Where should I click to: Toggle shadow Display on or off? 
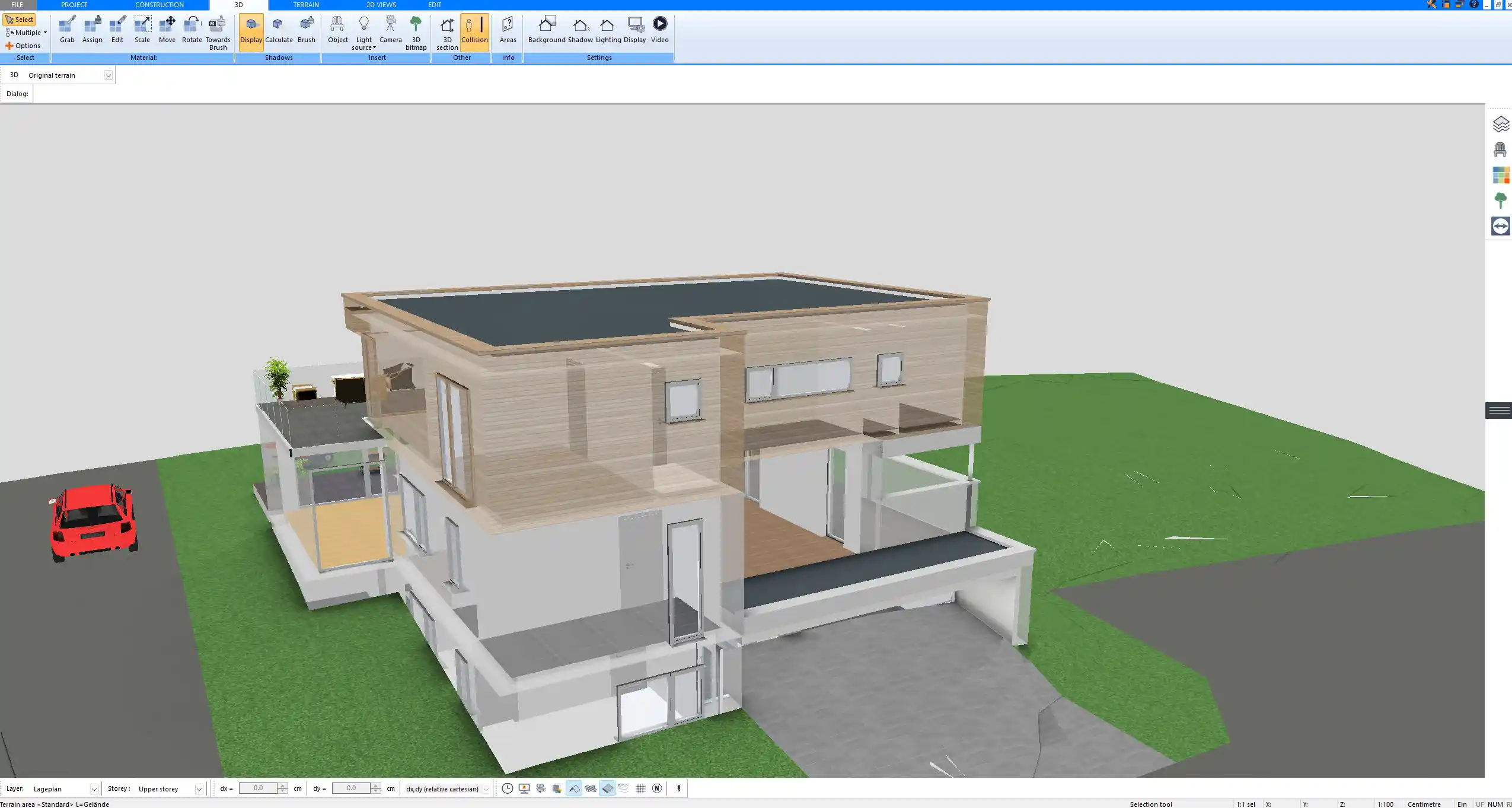click(251, 31)
